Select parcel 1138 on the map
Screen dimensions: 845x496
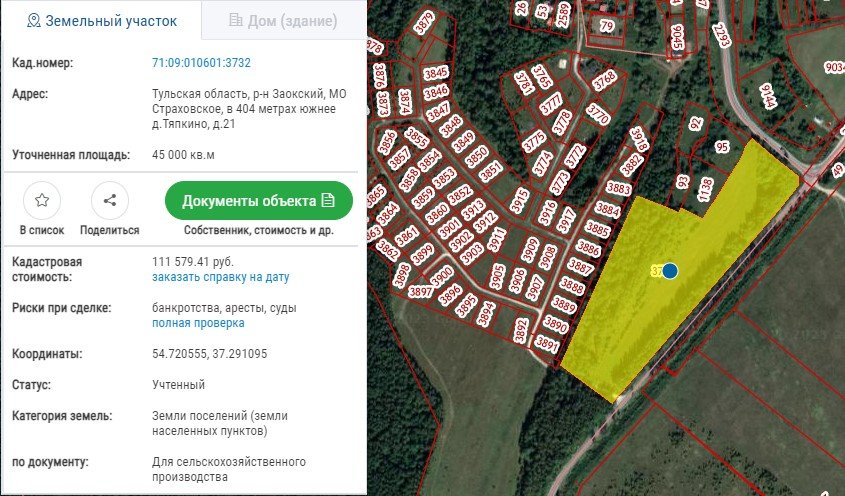tap(705, 190)
